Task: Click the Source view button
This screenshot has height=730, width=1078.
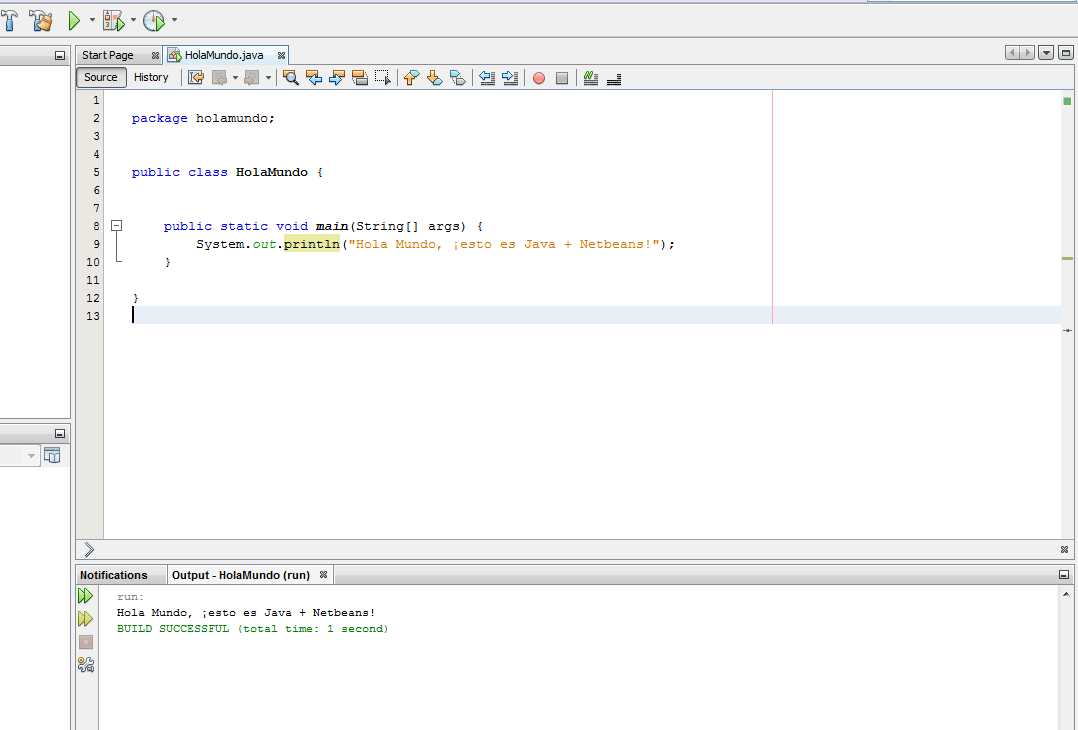Action: (100, 77)
